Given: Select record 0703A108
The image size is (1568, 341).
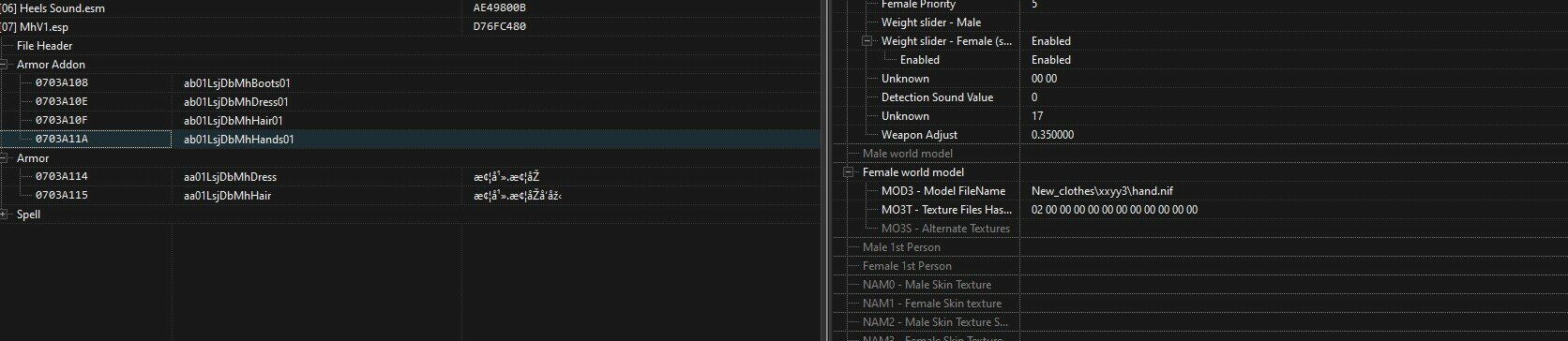Looking at the screenshot, I should pos(62,83).
